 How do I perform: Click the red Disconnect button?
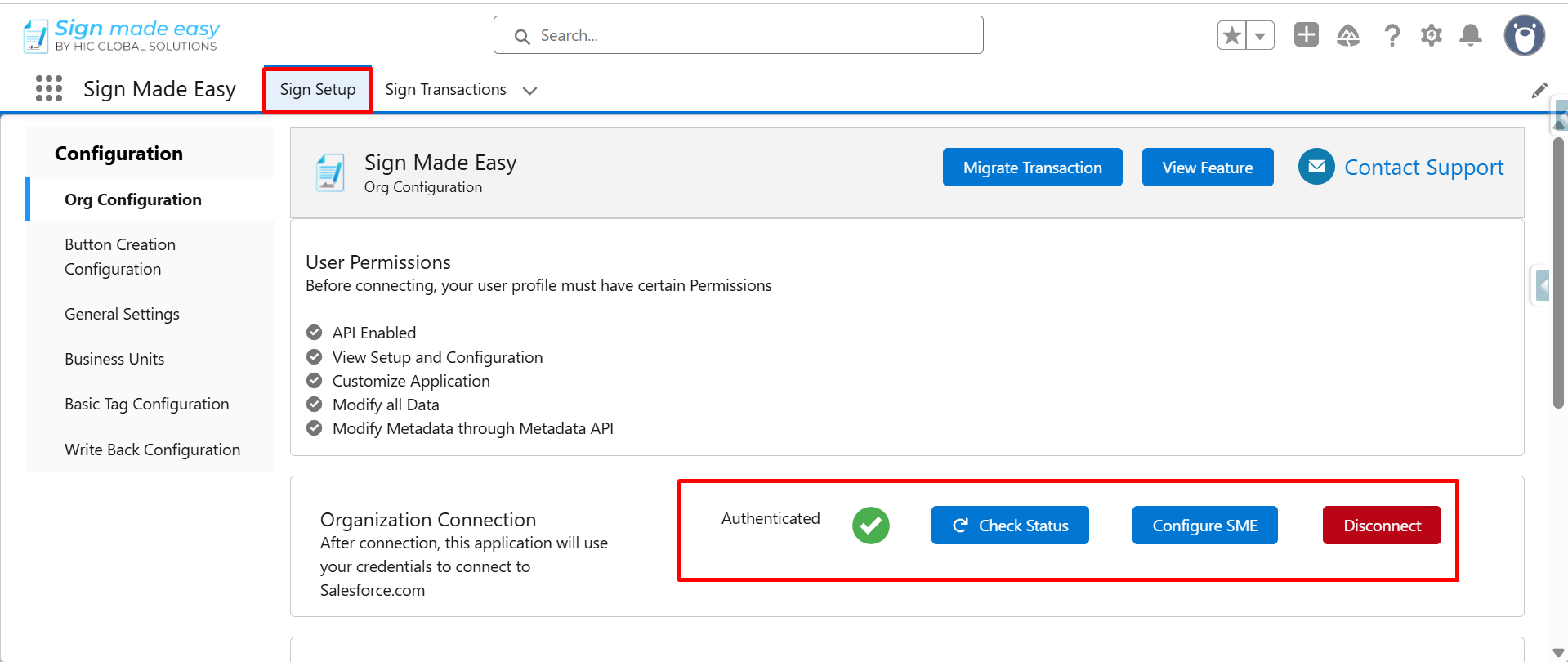tap(1382, 525)
